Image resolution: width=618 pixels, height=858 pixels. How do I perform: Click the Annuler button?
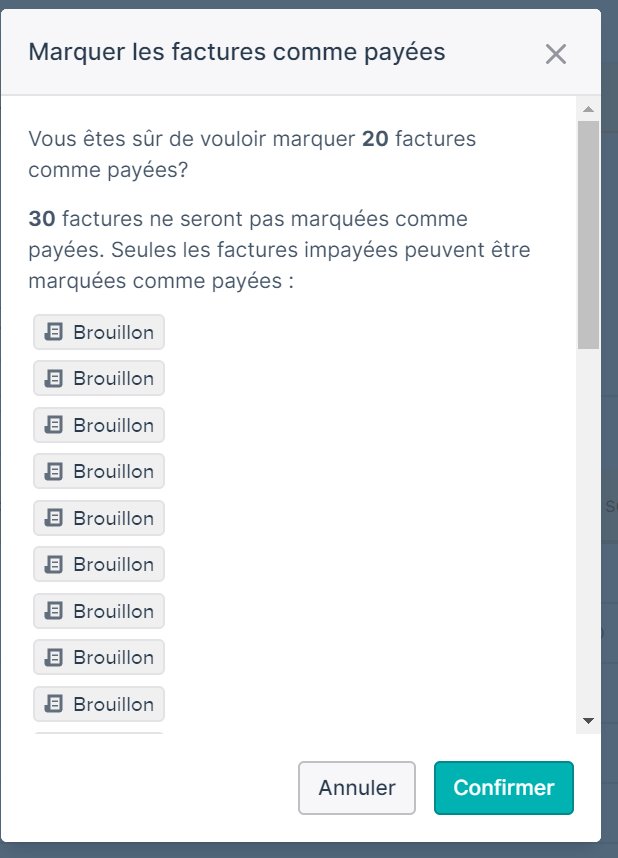(x=357, y=787)
